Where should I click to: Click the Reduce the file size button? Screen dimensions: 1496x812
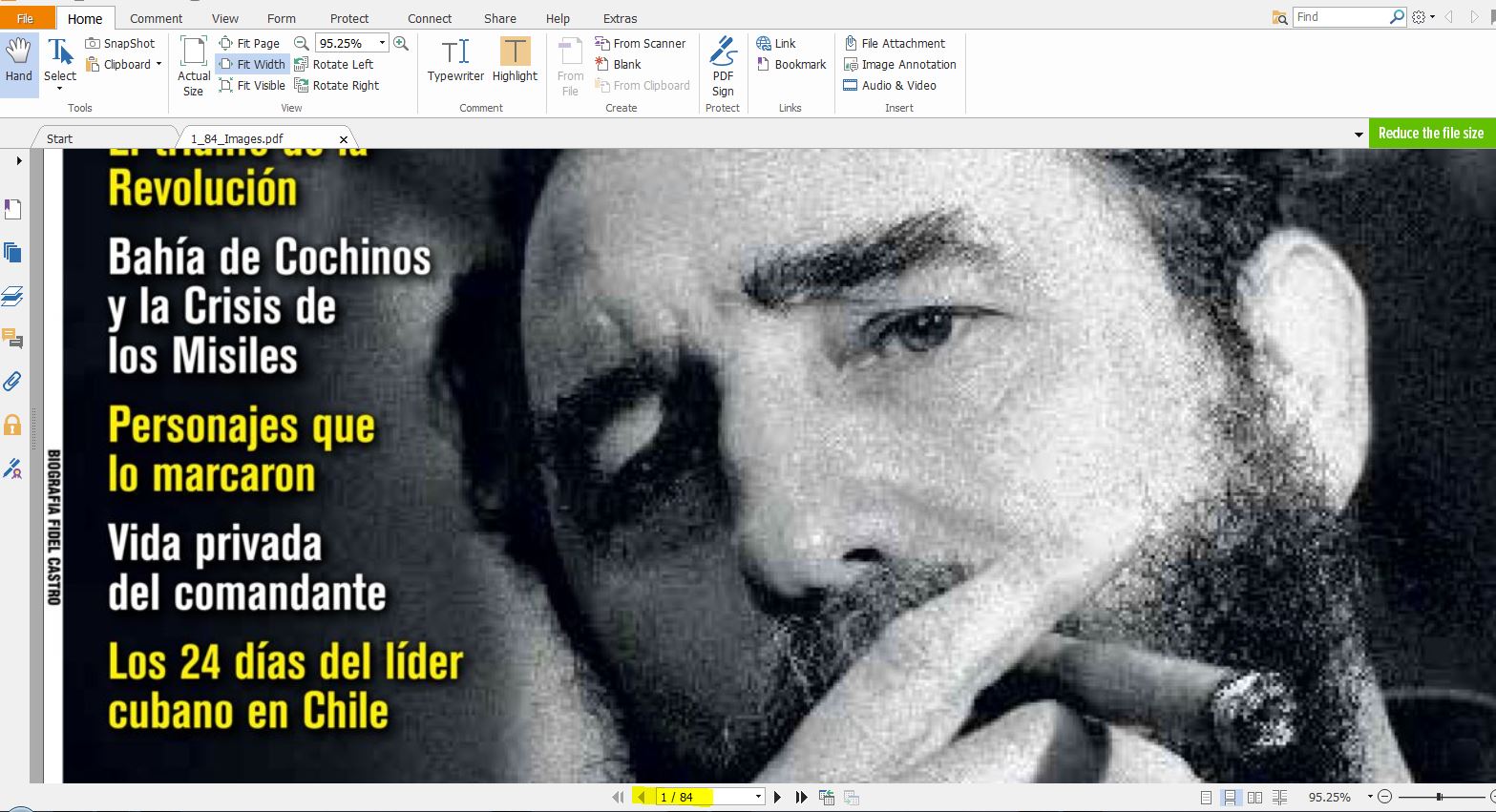(1430, 133)
